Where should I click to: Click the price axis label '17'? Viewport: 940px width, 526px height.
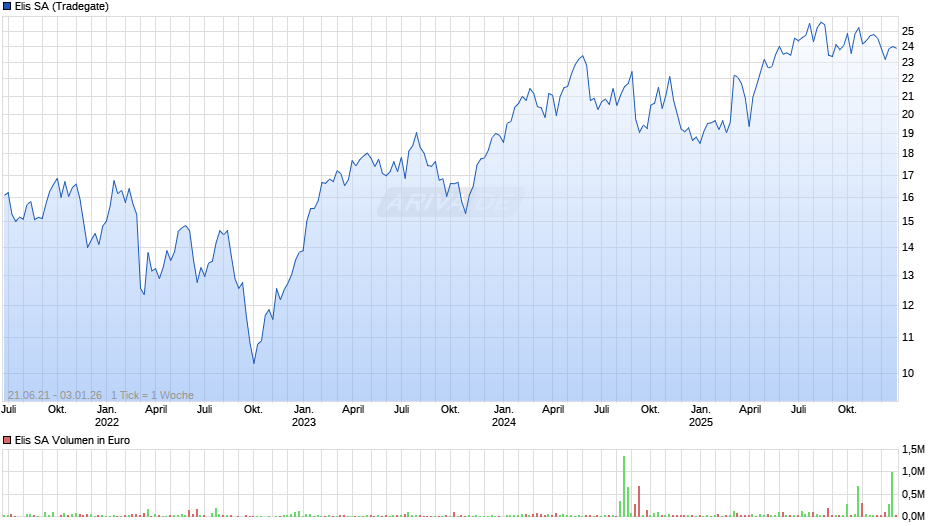[x=908, y=175]
